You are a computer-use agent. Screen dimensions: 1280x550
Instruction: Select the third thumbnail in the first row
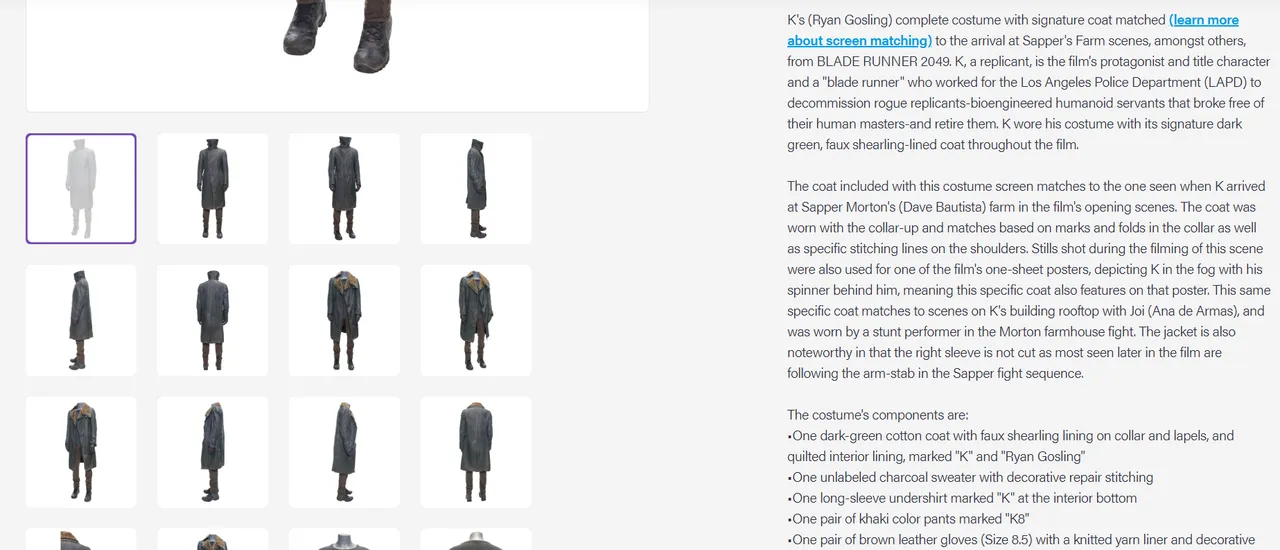[x=344, y=189]
